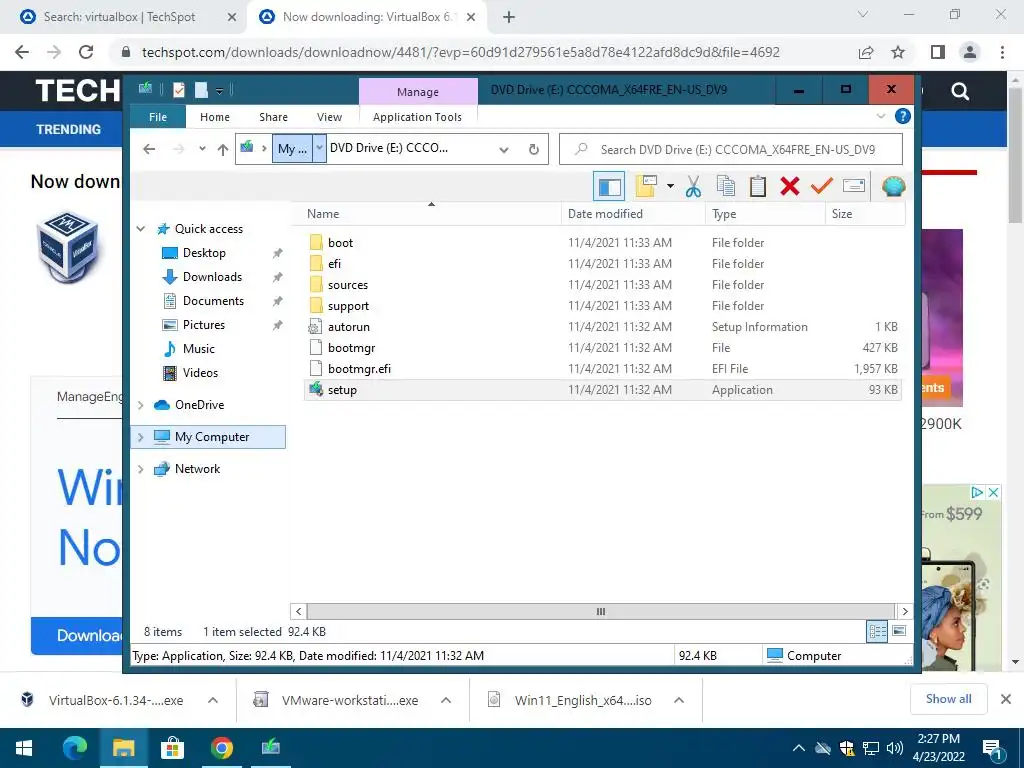Switch to Large icons view in status bar
Viewport: 1024px width, 768px height.
point(899,631)
